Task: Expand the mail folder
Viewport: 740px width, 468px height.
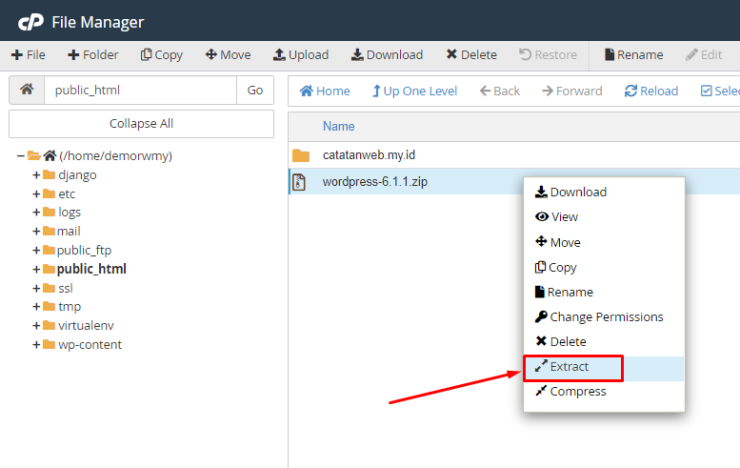Action: click(x=36, y=231)
